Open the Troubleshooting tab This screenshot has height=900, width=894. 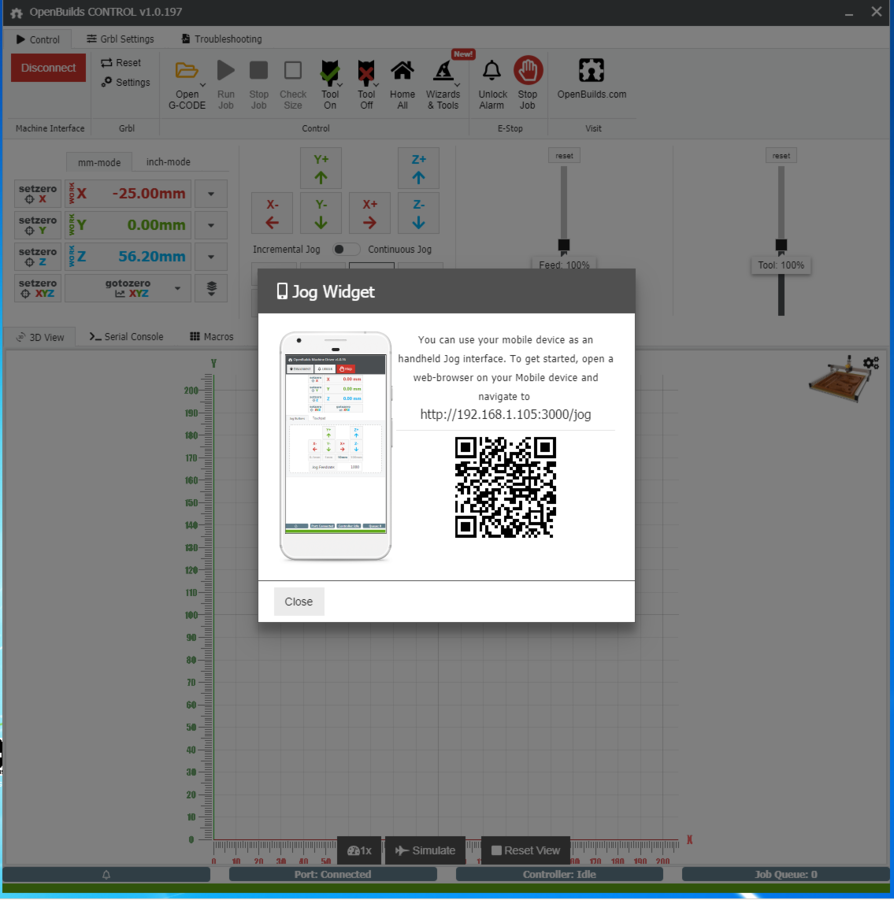pos(221,39)
